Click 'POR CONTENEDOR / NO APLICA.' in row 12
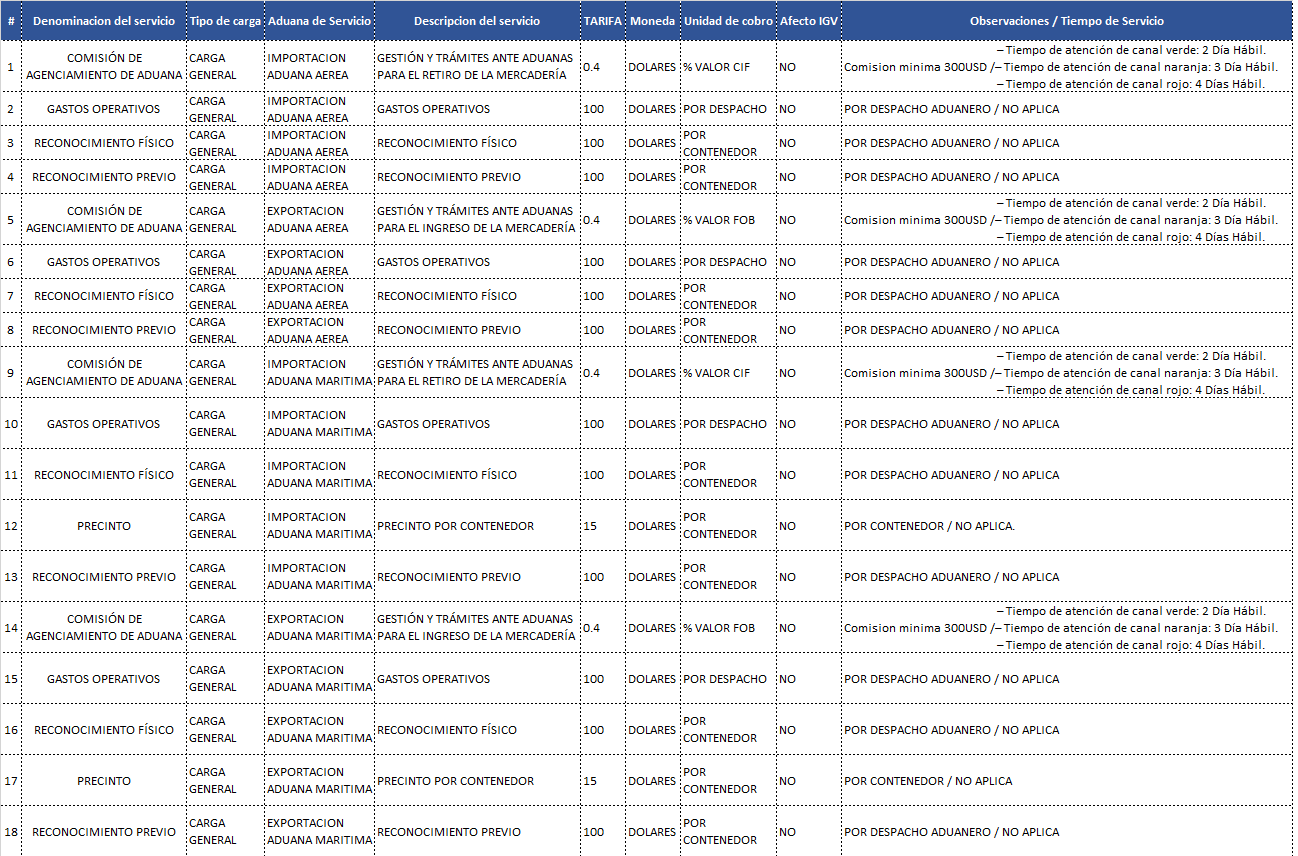Image resolution: width=1298 pixels, height=856 pixels. [929, 526]
